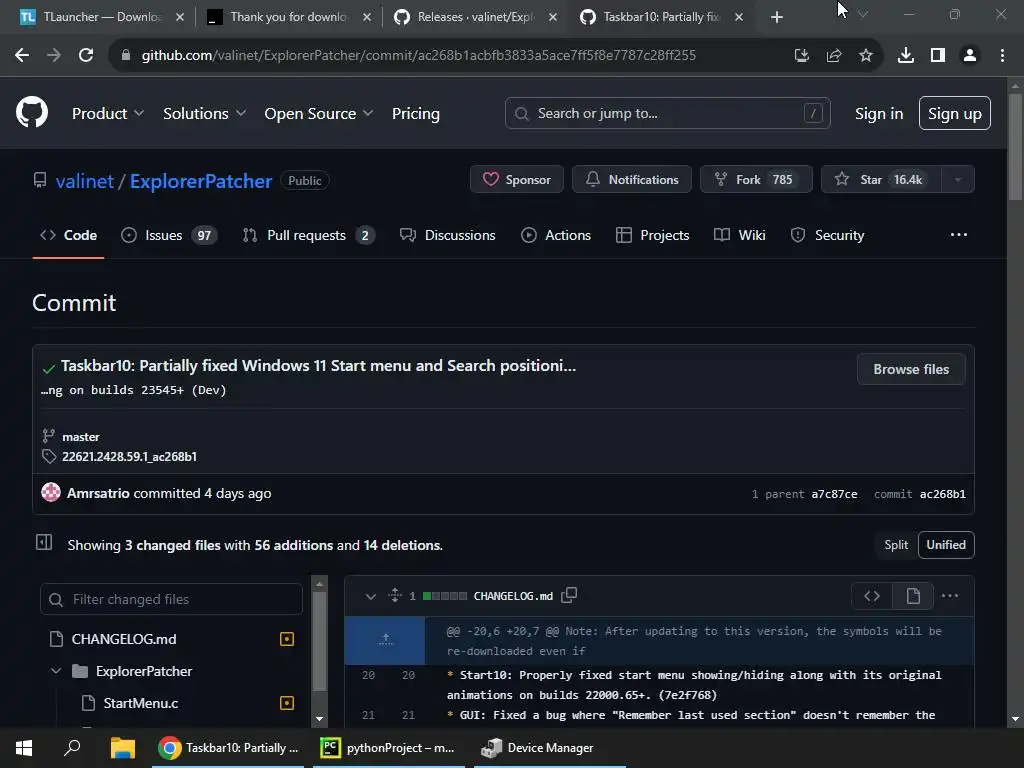Install app icon in address bar

[801, 56]
